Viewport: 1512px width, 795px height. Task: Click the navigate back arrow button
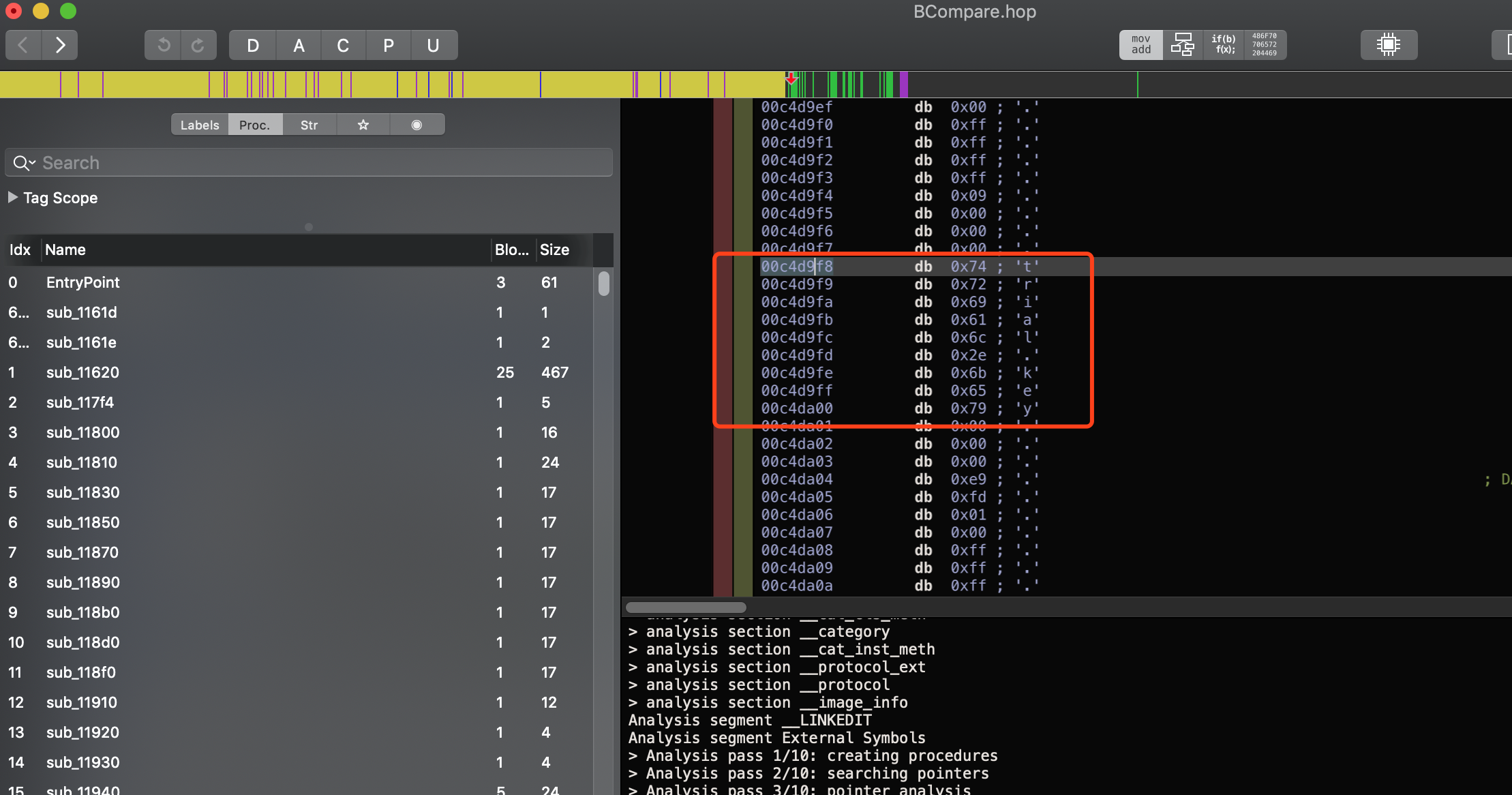(x=23, y=46)
